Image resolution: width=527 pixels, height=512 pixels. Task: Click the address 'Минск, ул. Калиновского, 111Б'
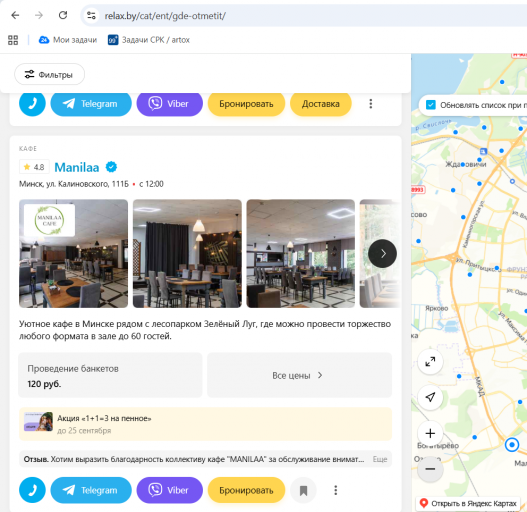(74, 184)
